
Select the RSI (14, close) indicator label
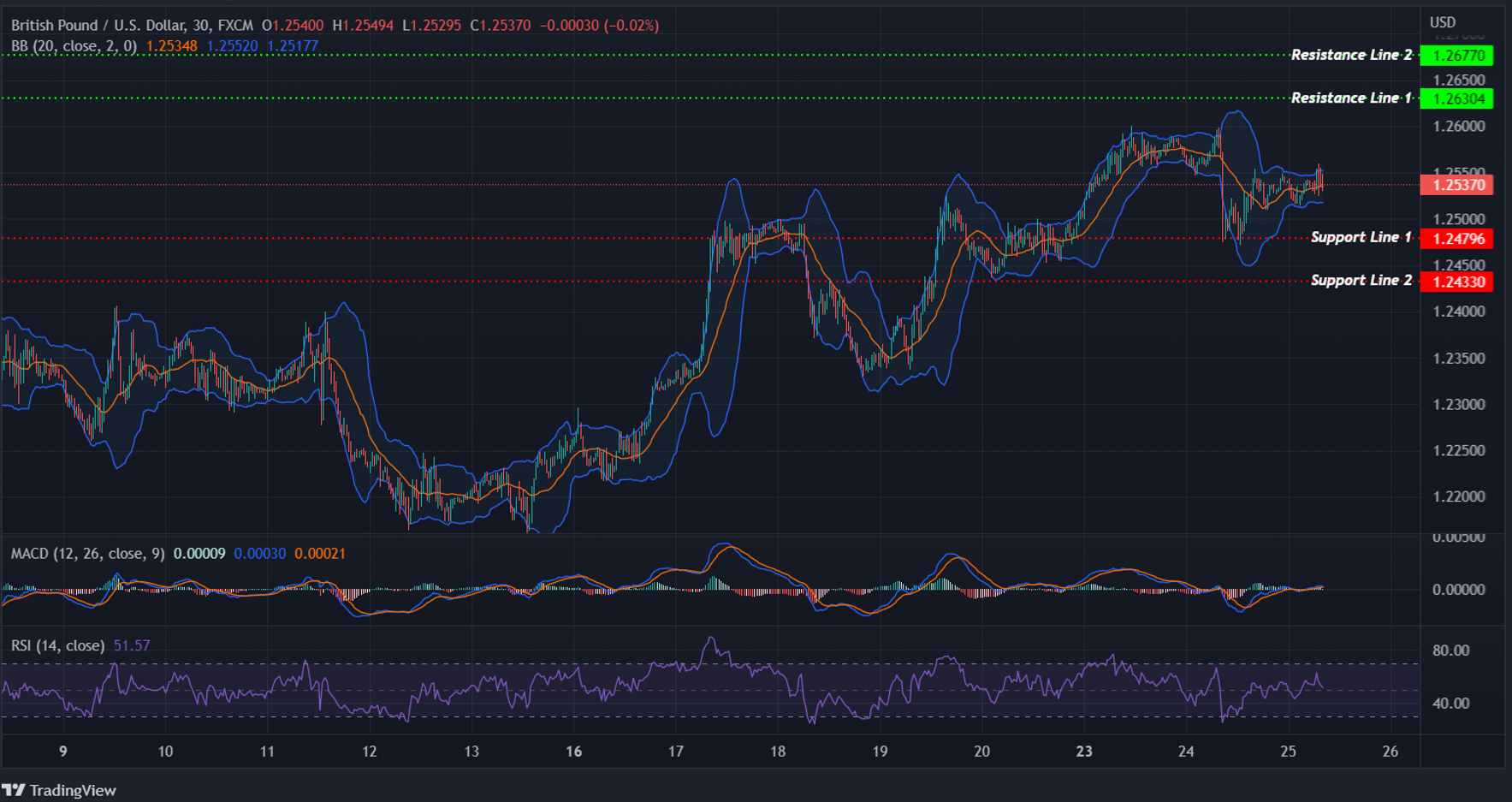tap(56, 645)
